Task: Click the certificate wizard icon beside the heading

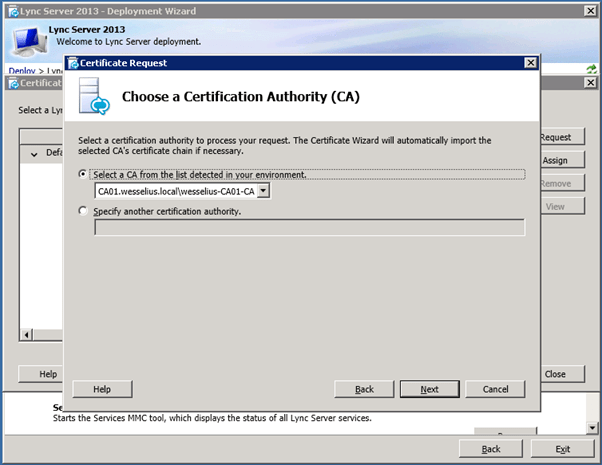Action: click(95, 97)
